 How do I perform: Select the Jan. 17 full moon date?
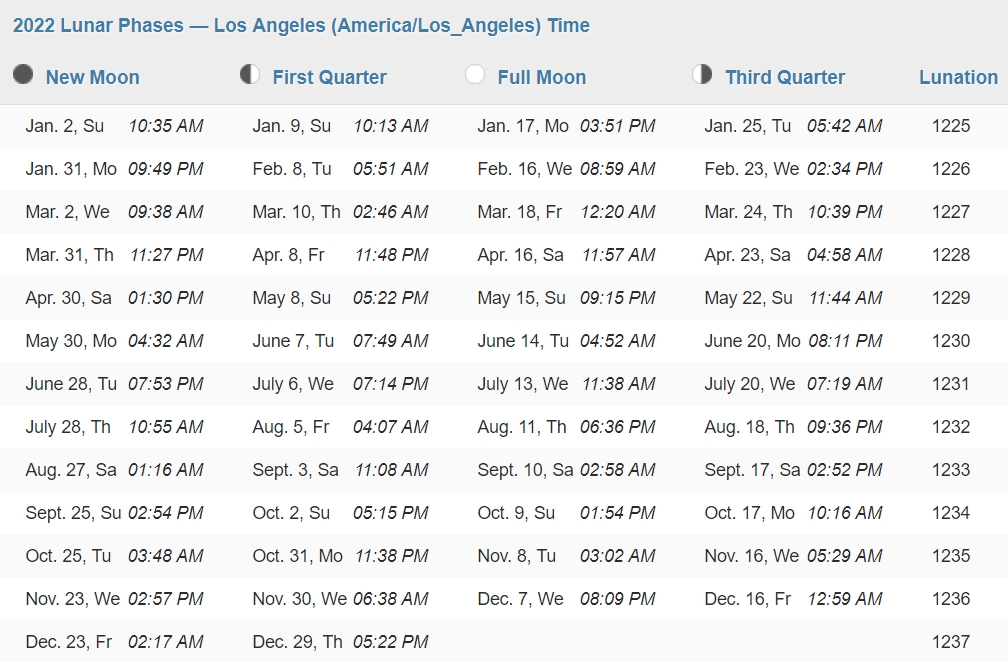(x=523, y=126)
